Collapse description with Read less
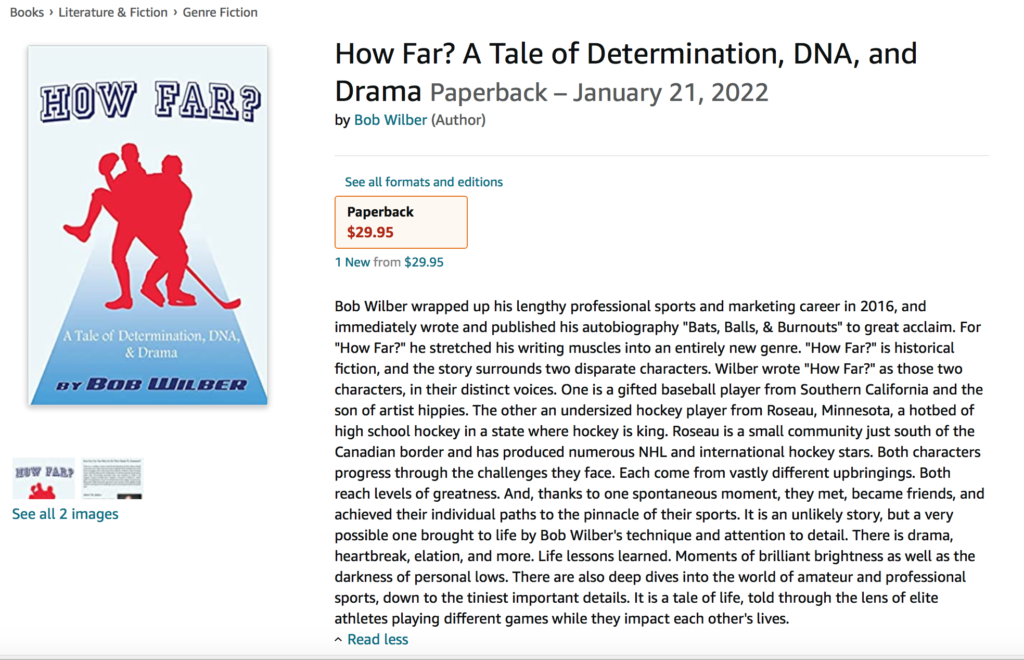The height and width of the screenshot is (660, 1024). (377, 639)
